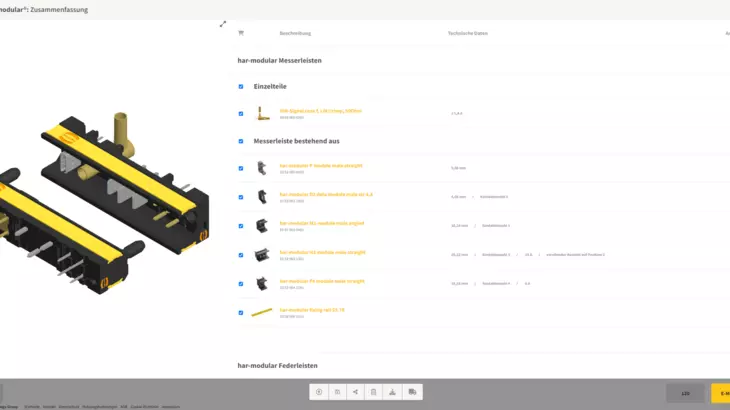Uncheck the D3 data module checkbox
Image resolution: width=730 pixels, height=410 pixels.
[x=241, y=197]
